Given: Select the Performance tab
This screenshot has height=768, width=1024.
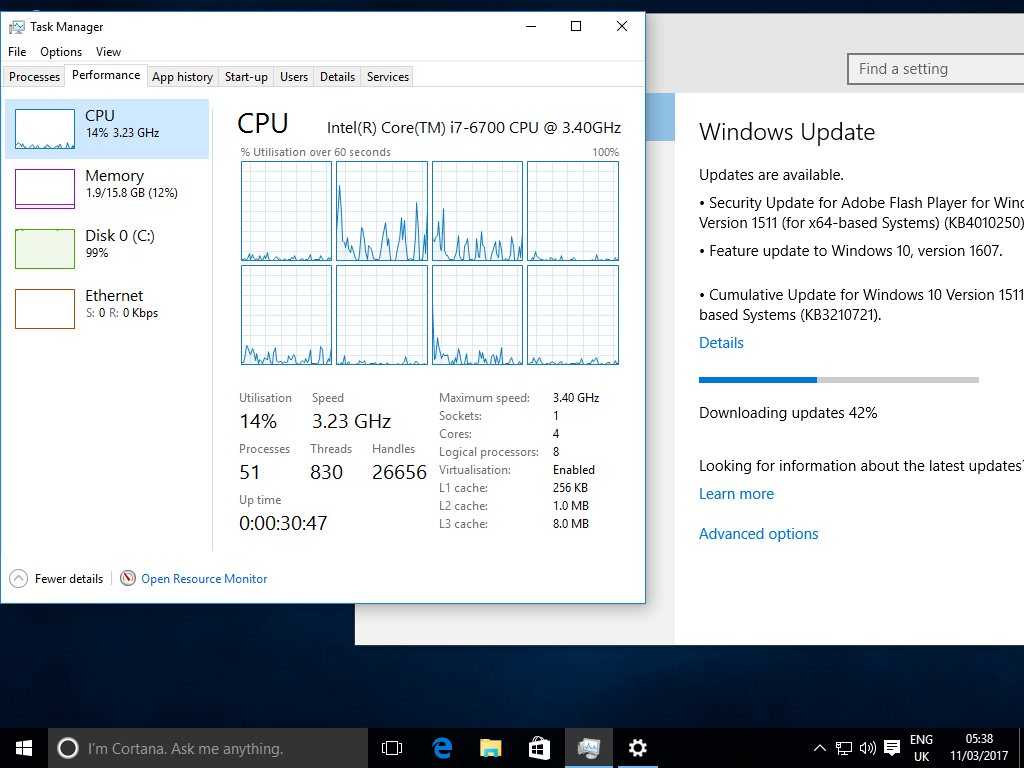Looking at the screenshot, I should click(106, 75).
